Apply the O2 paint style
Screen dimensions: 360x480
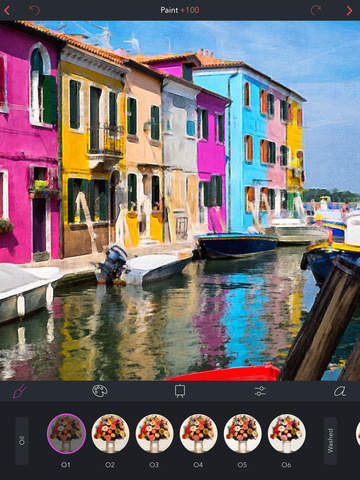click(x=110, y=433)
